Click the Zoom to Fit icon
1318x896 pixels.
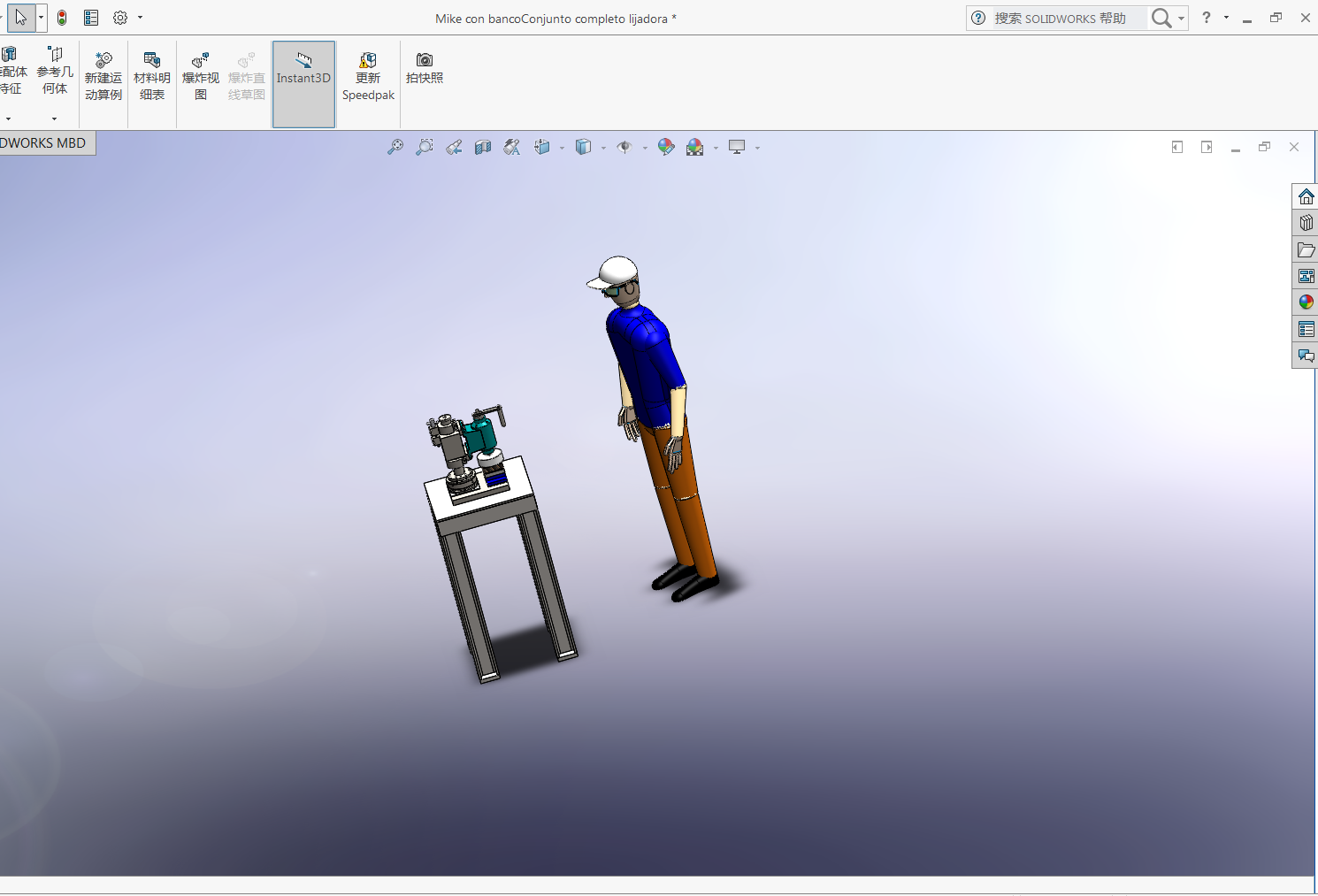(x=395, y=148)
